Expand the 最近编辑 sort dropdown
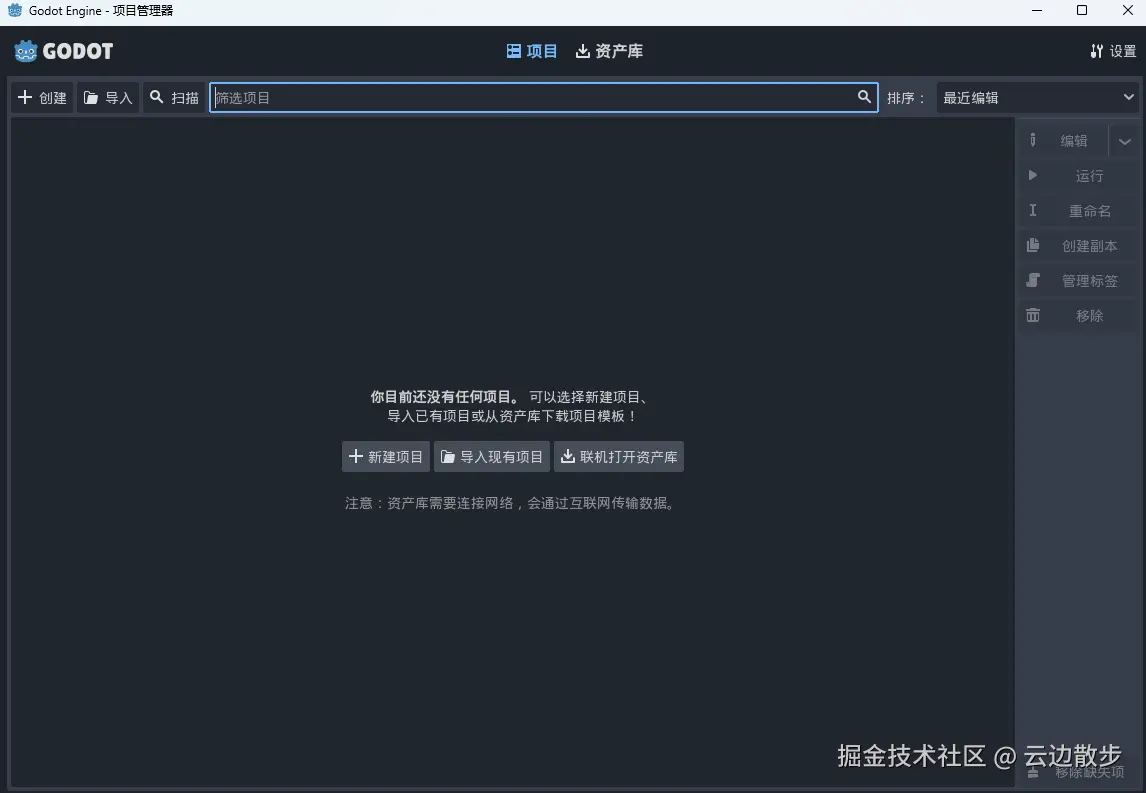1146x793 pixels. tap(1037, 98)
